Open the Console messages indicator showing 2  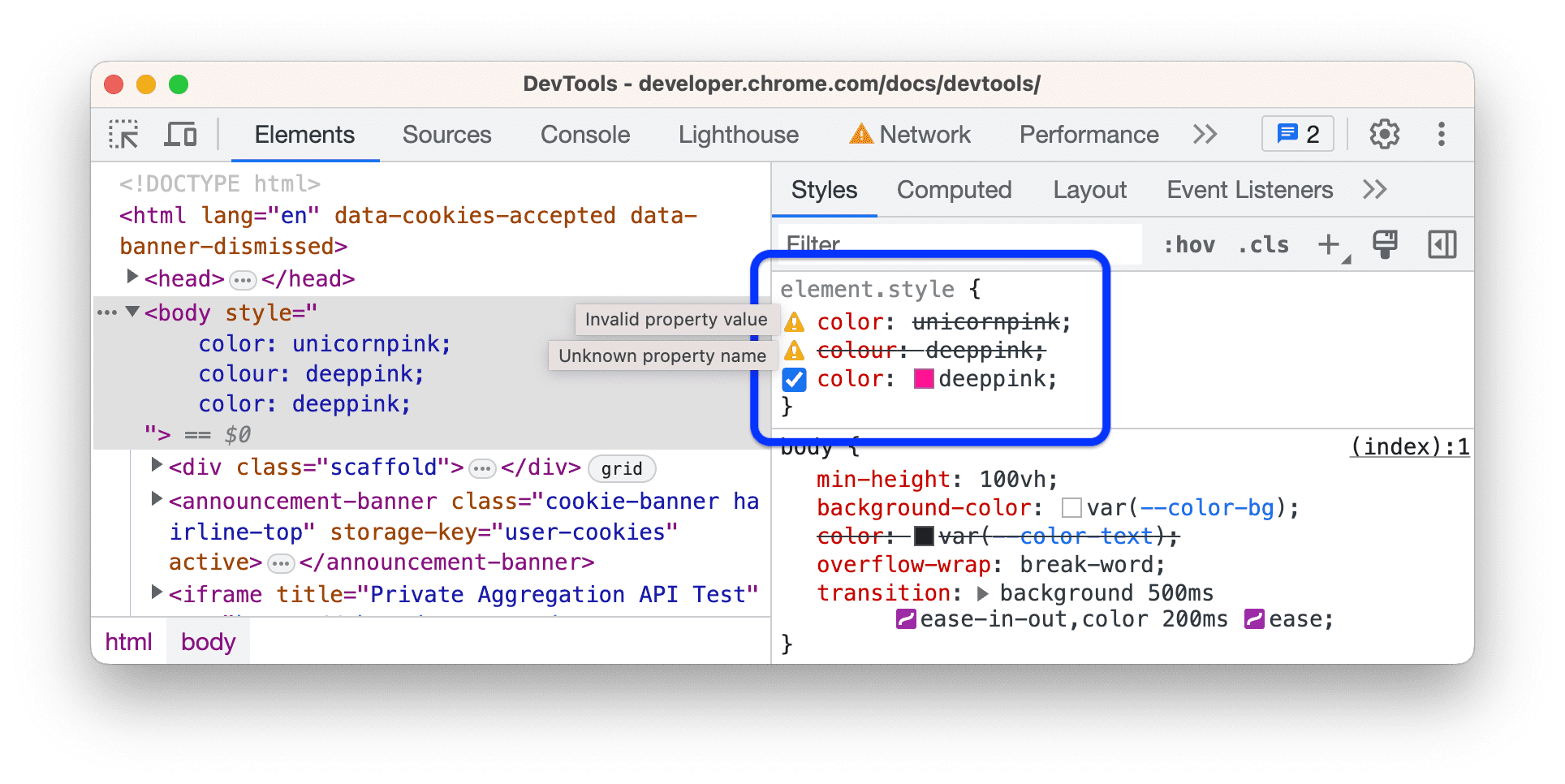(1296, 133)
